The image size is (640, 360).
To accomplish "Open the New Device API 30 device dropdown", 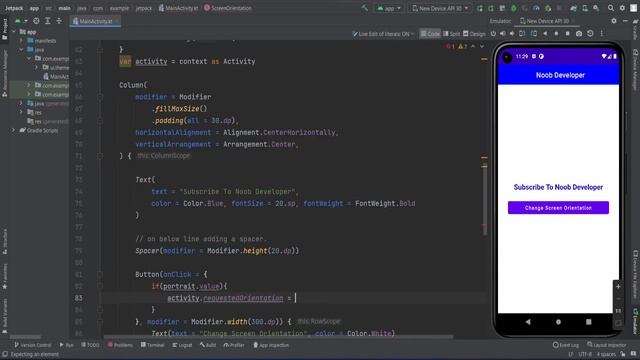I will pyautogui.click(x=440, y=8).
